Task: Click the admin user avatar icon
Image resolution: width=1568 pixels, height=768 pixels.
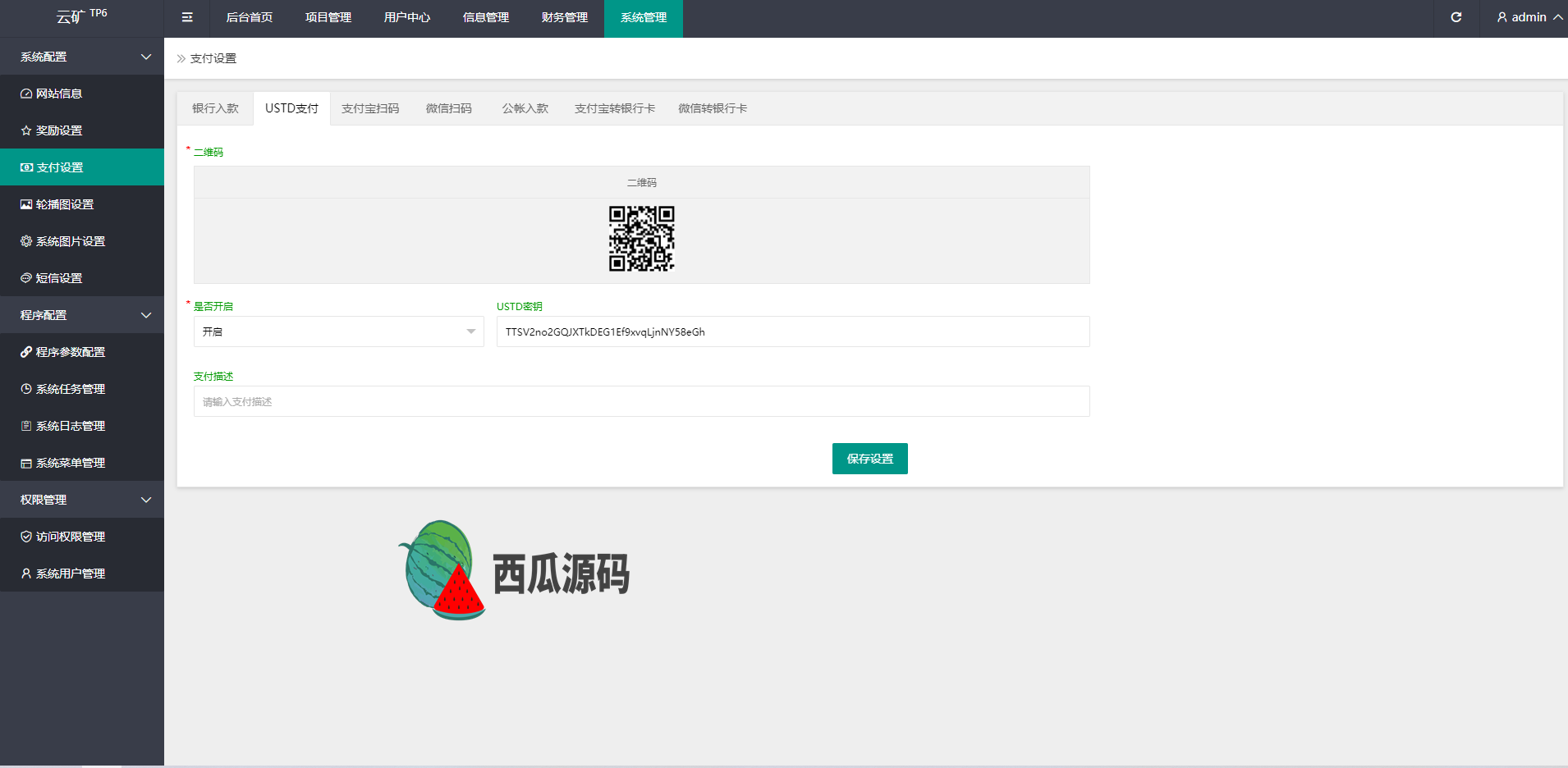Action: [1502, 17]
